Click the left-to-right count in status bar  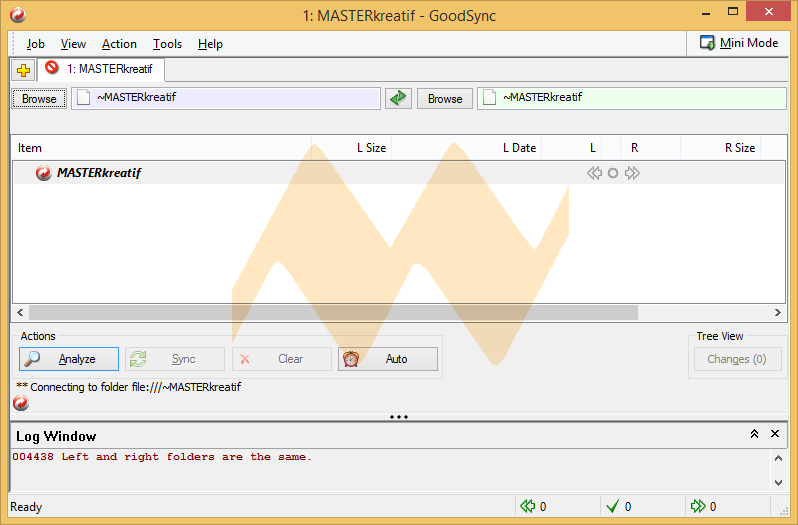click(x=704, y=506)
